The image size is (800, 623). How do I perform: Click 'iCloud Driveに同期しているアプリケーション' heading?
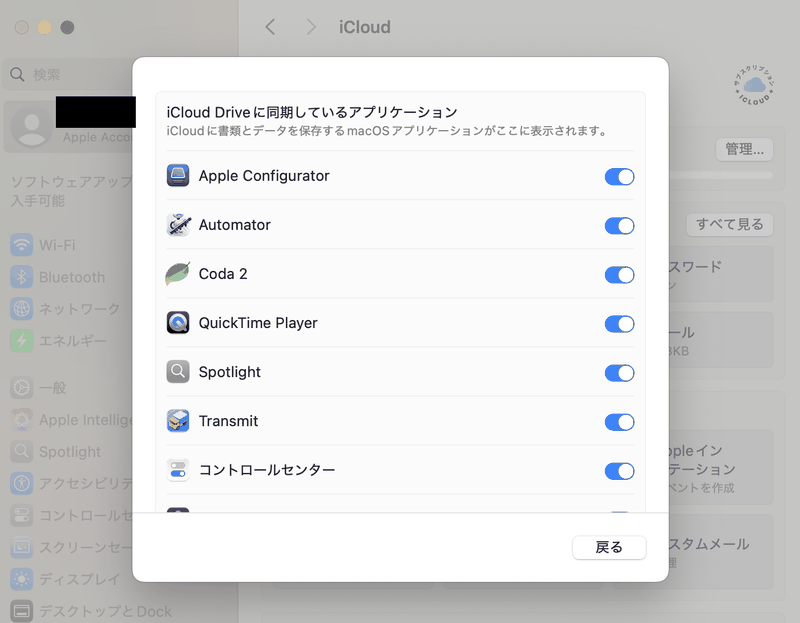[x=312, y=112]
